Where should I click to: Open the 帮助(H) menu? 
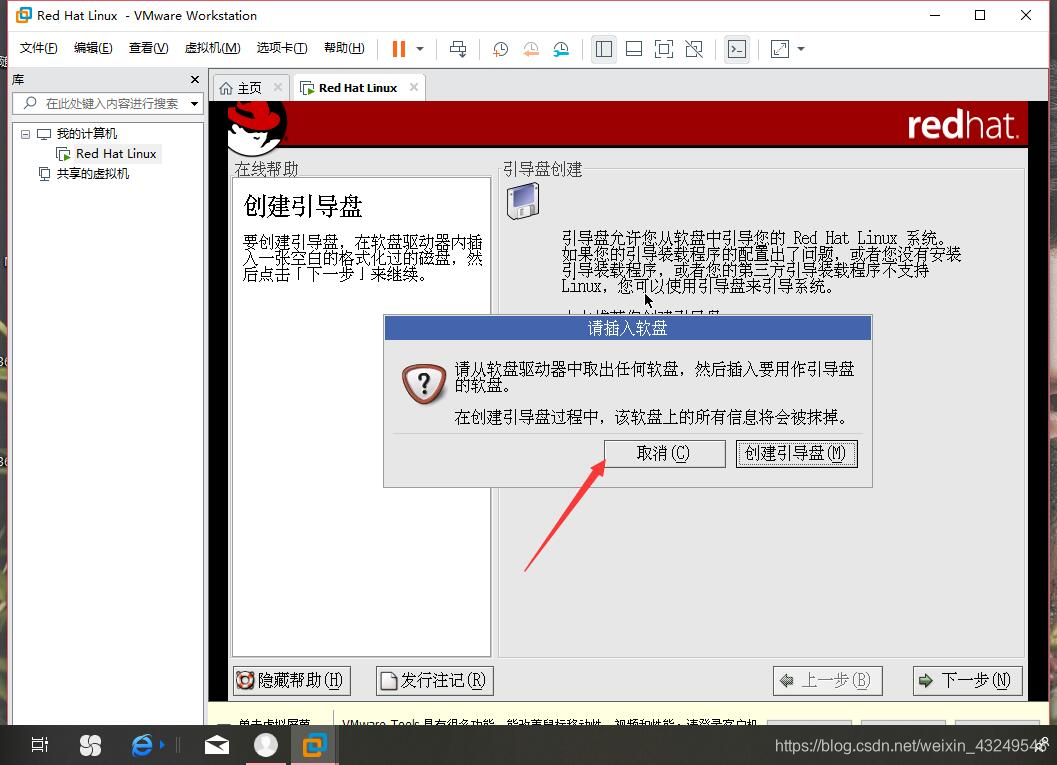tap(344, 48)
